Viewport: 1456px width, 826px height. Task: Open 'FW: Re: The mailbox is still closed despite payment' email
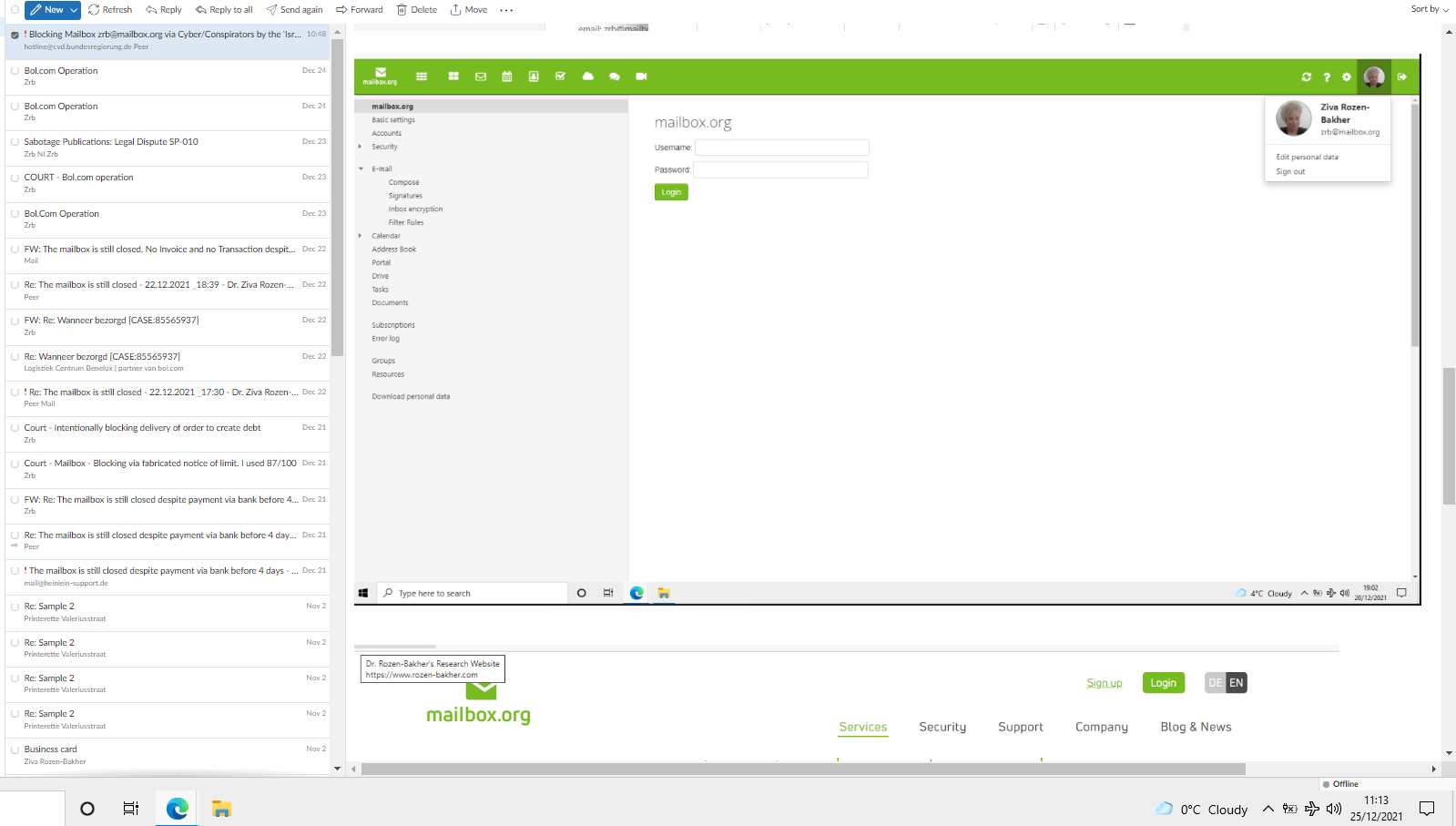[x=168, y=505]
